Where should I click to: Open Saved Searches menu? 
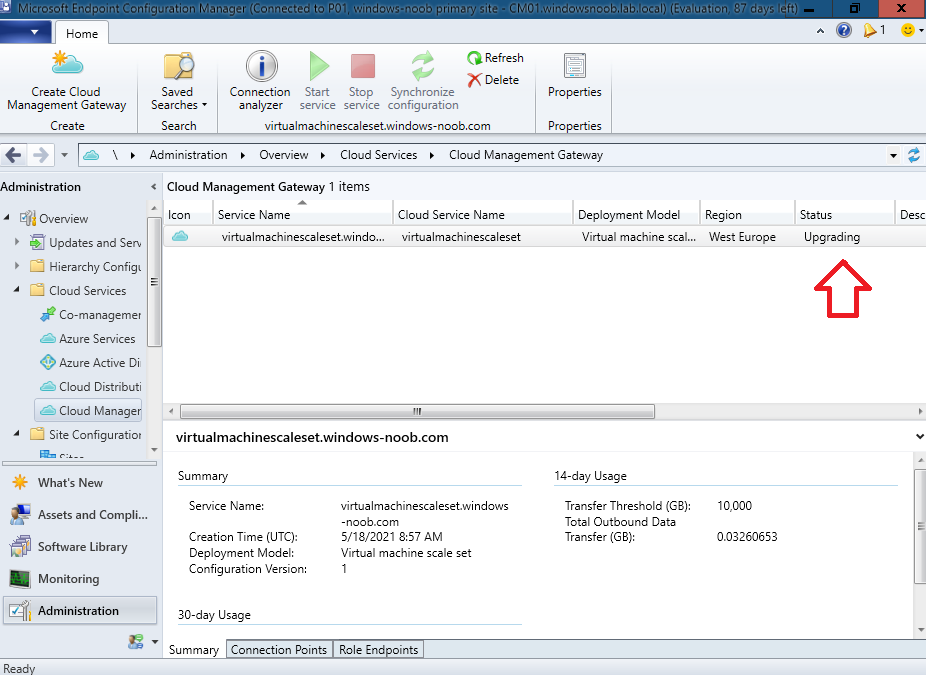[x=178, y=82]
